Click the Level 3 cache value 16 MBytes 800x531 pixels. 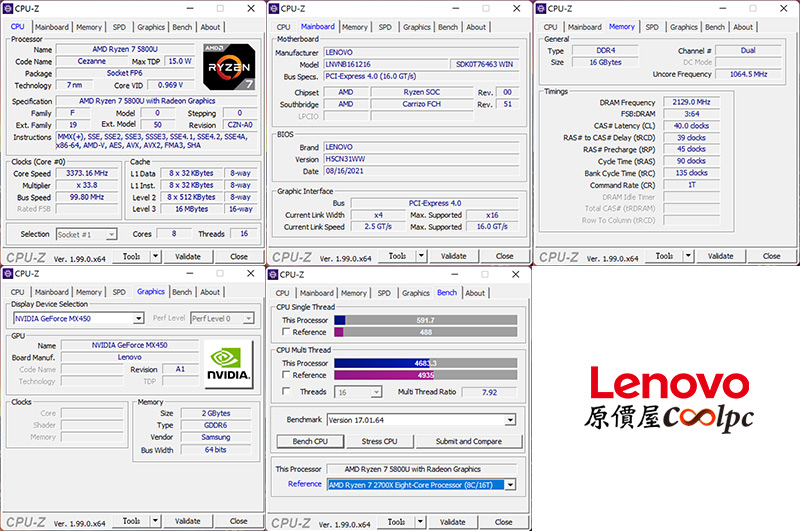(192, 209)
